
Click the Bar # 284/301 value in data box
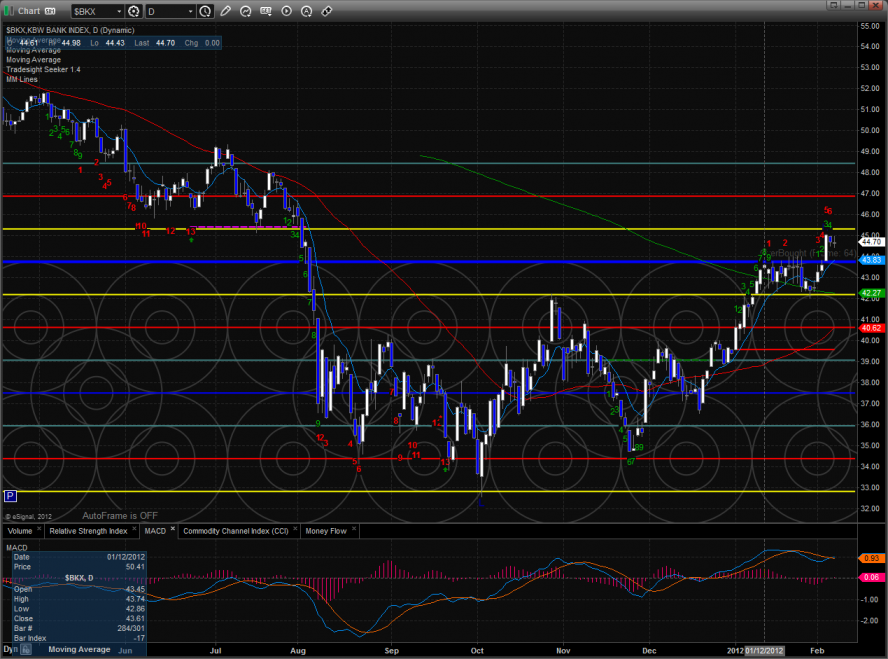(131, 628)
